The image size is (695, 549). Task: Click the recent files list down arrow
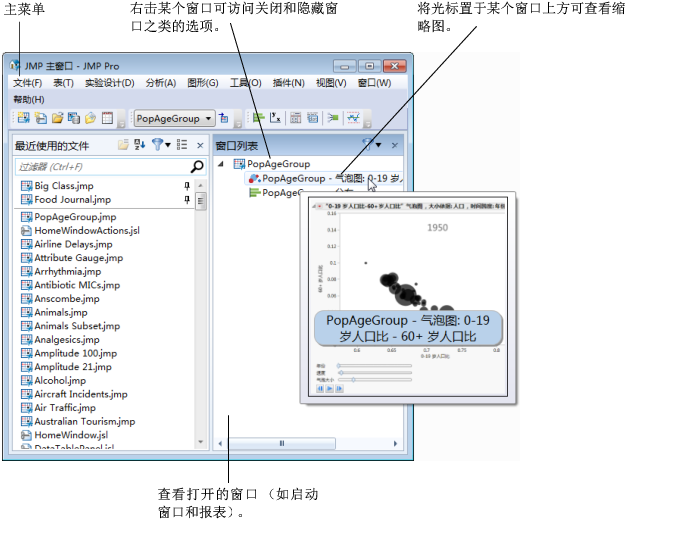pos(201,442)
